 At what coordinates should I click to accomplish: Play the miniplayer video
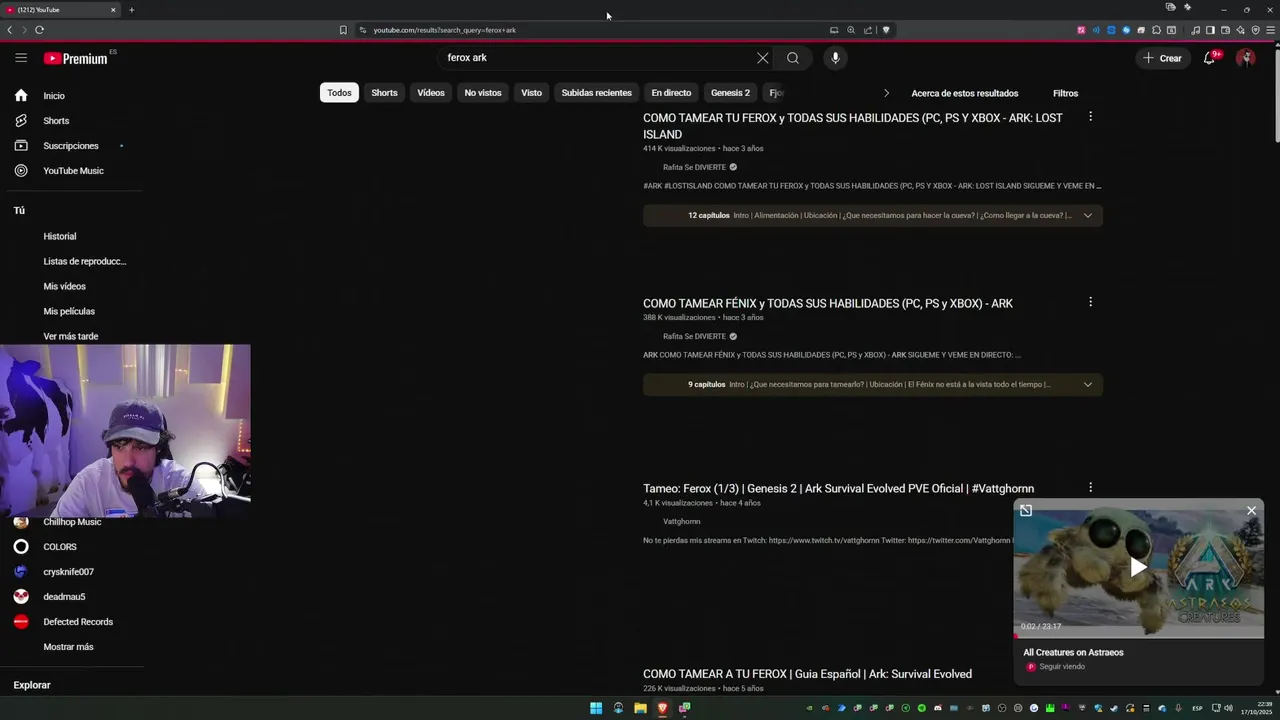coord(1138,568)
